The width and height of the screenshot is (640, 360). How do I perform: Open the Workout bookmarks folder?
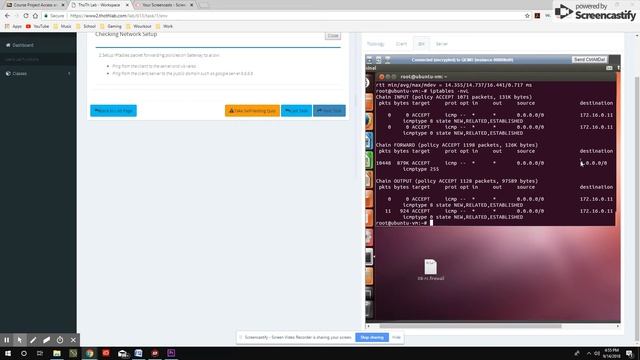coord(138,26)
